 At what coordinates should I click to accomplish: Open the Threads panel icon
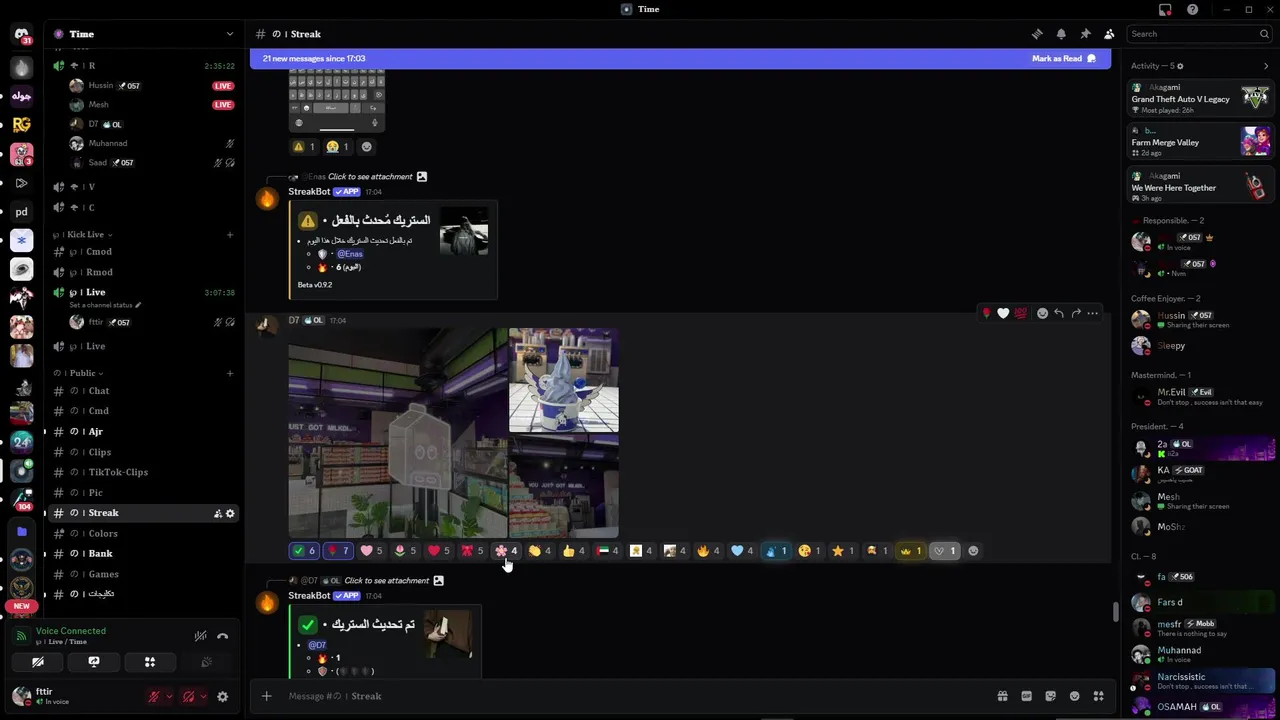pos(1037,34)
